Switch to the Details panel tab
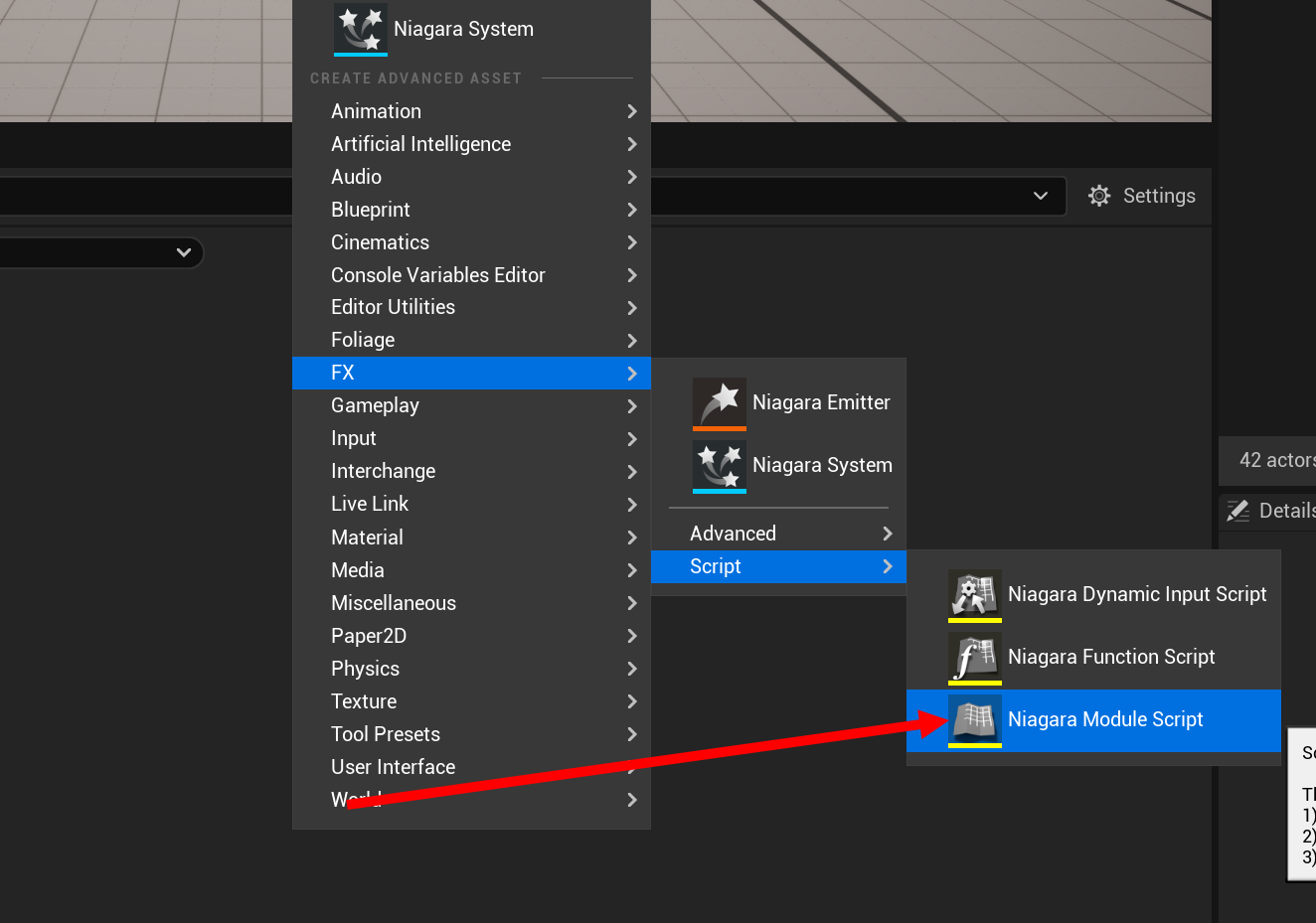 (x=1270, y=511)
